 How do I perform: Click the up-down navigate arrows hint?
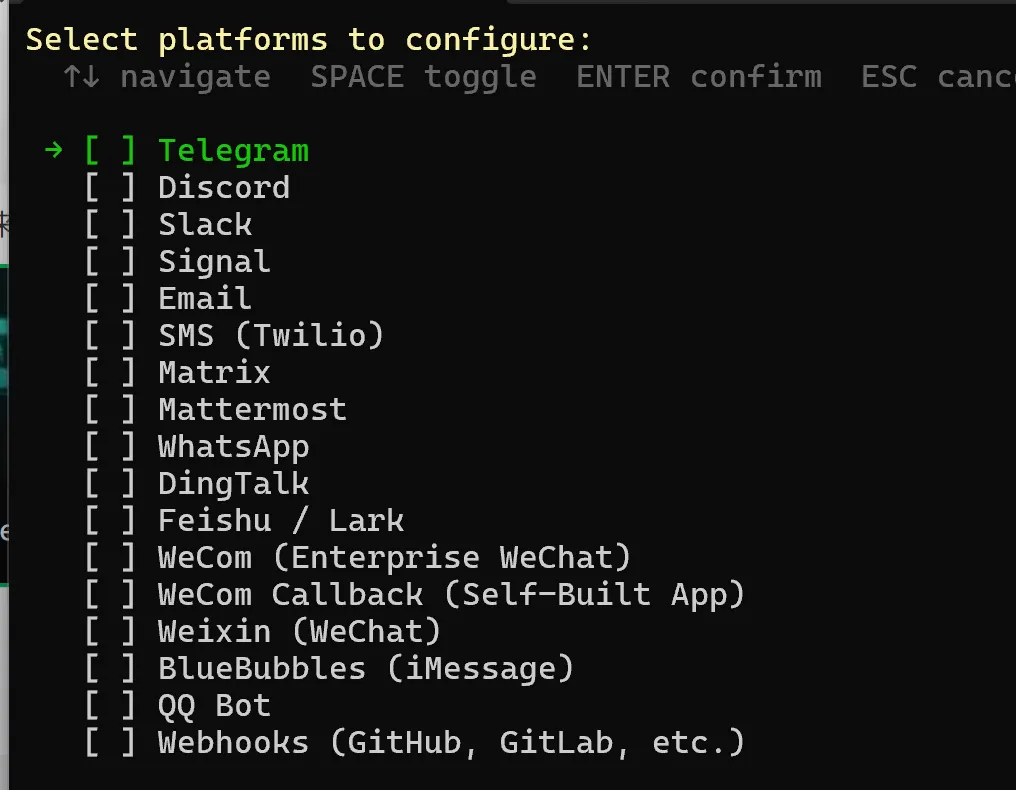tap(80, 77)
